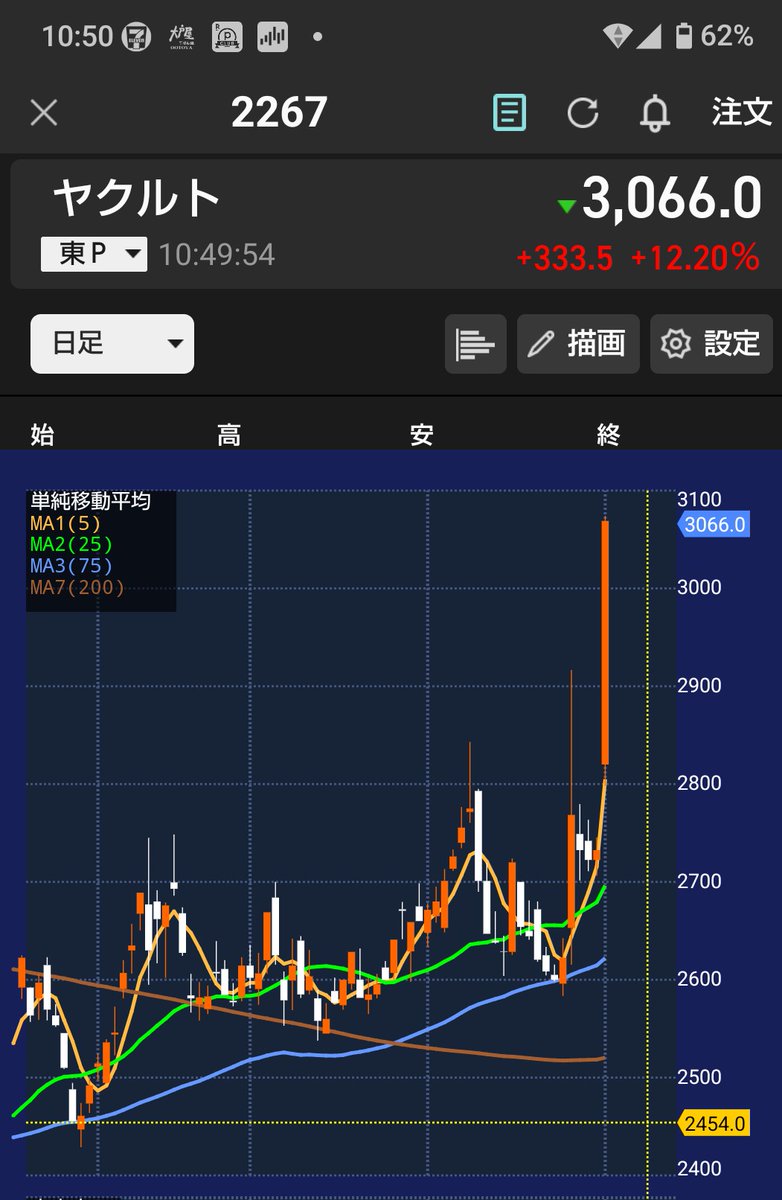Tap the 7-Eleven notification icon
782x1200 pixels.
[x=137, y=37]
